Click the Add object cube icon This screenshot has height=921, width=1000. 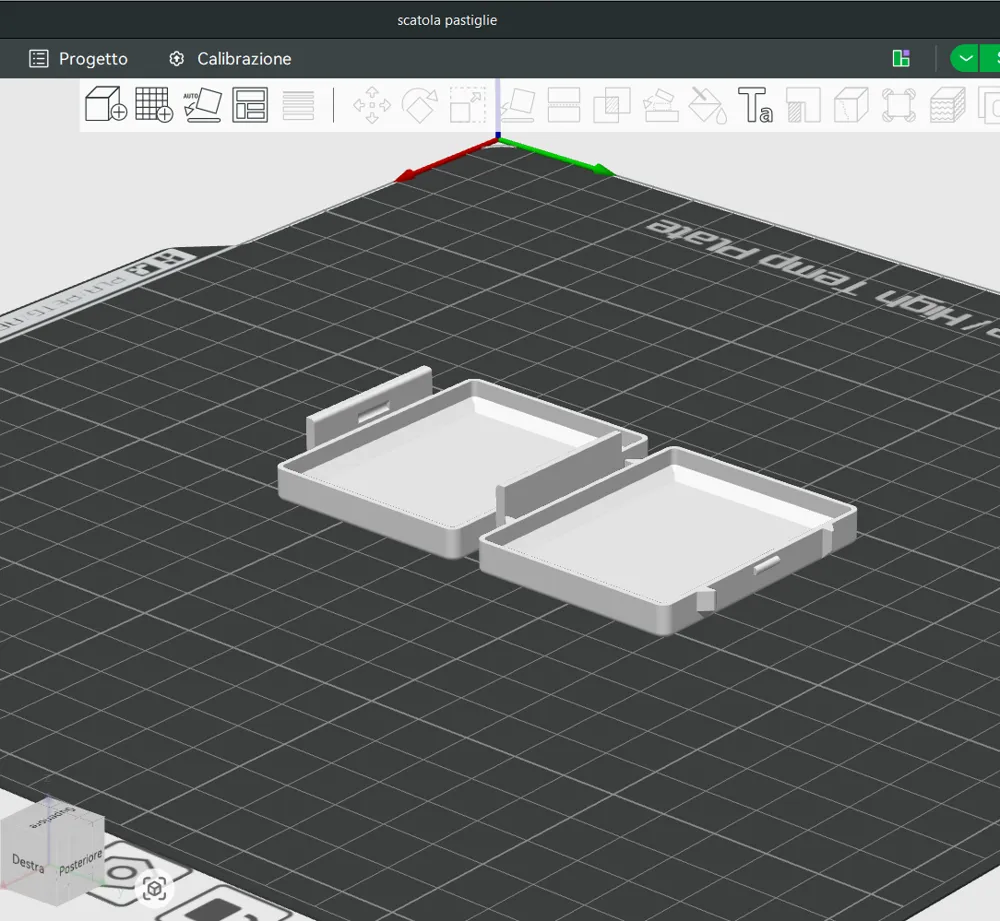106,104
